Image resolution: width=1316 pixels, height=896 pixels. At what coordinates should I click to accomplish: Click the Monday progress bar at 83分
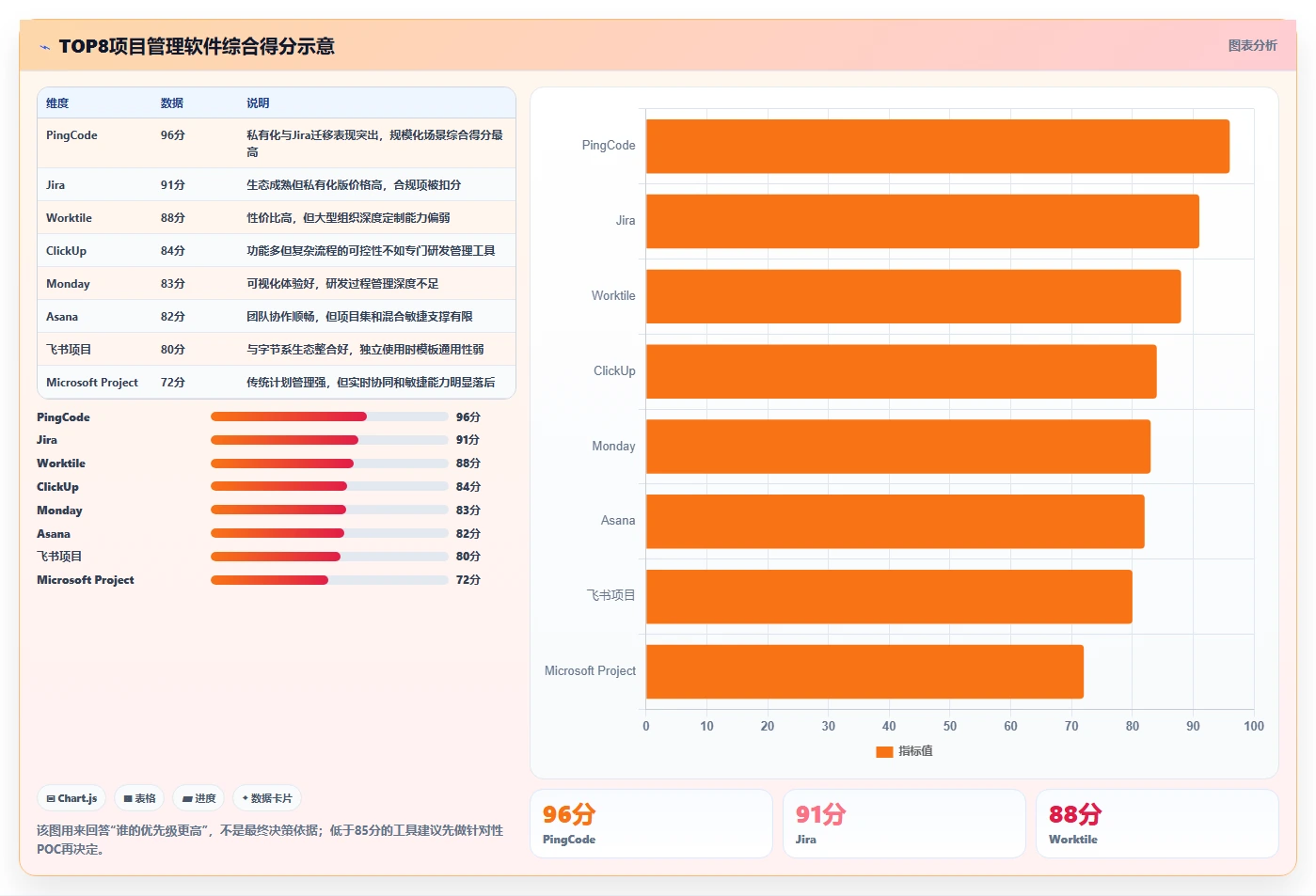[x=329, y=510]
